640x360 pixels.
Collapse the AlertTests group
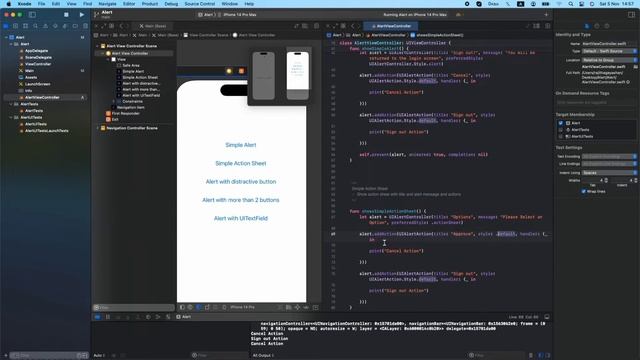tap(11, 104)
